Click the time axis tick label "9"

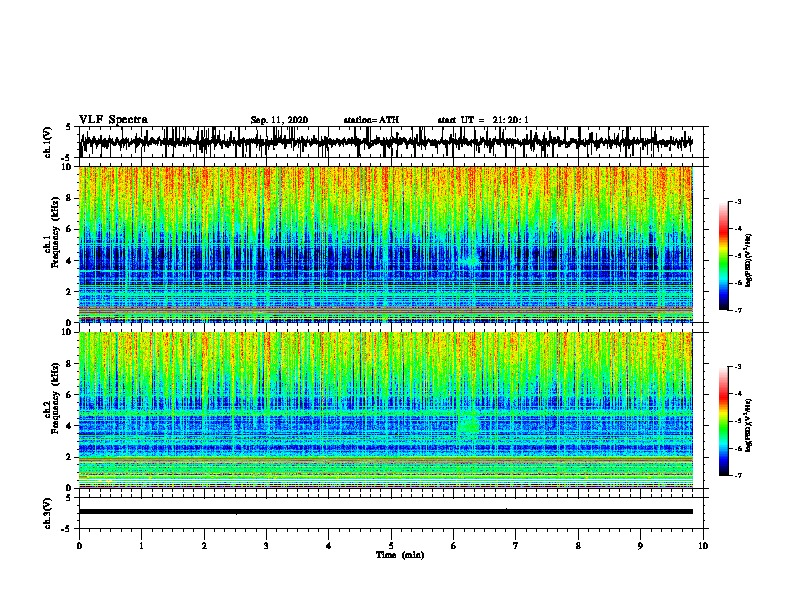pos(640,546)
